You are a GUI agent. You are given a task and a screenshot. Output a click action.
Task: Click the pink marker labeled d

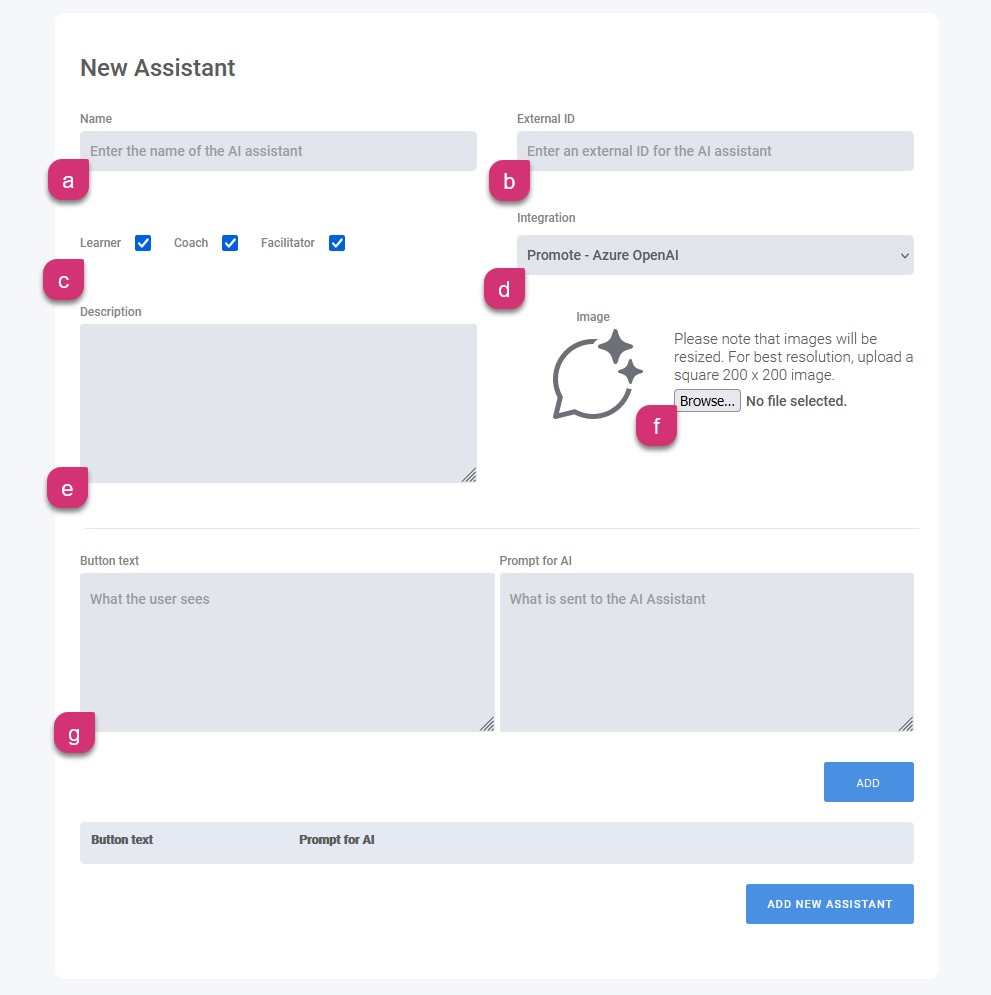[x=504, y=290]
